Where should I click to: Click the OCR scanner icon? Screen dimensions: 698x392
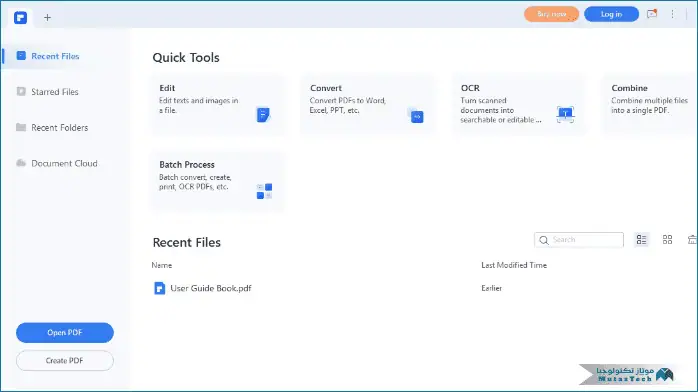[x=565, y=115]
